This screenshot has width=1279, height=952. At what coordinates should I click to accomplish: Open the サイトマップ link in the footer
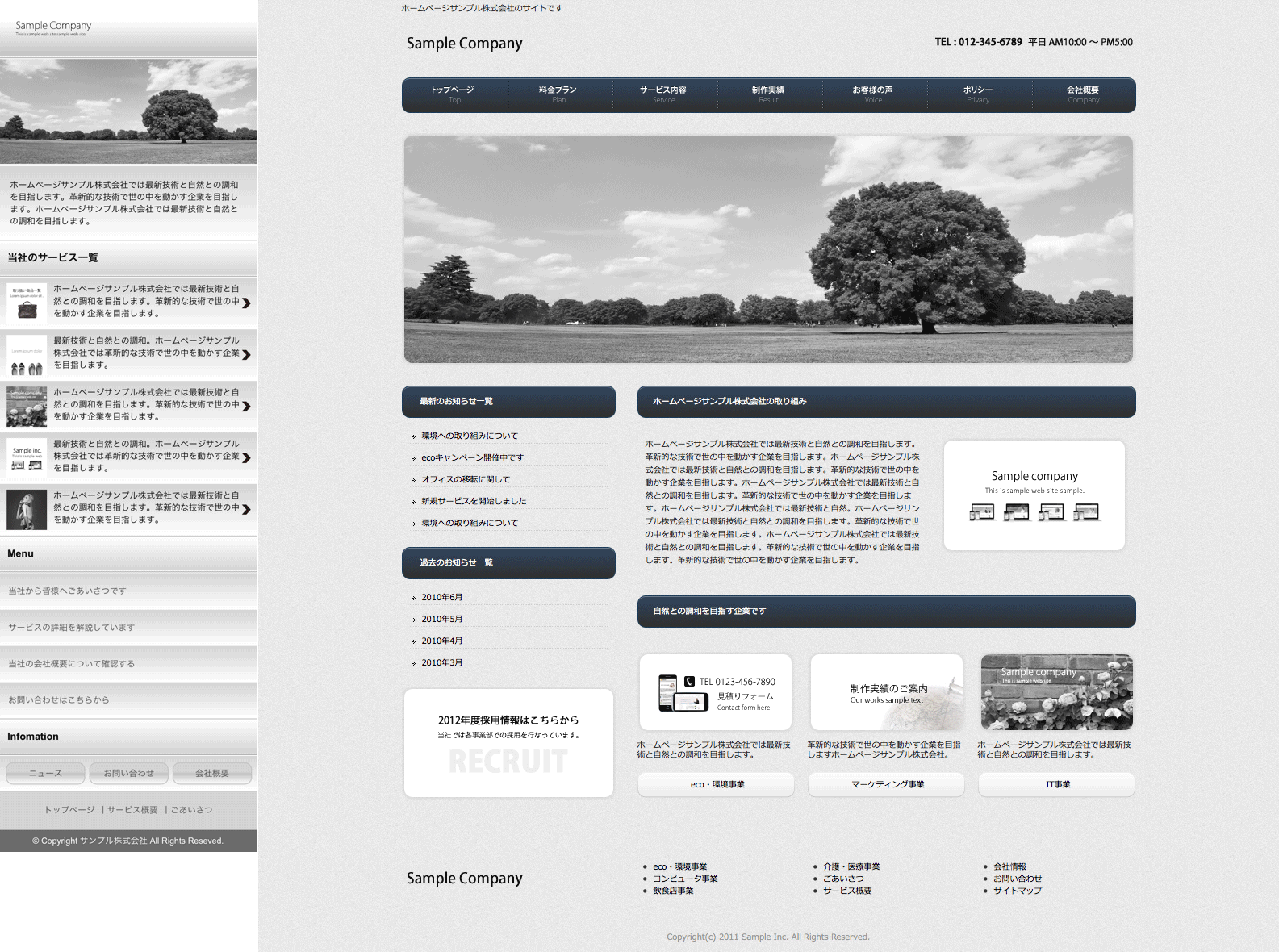point(1017,891)
